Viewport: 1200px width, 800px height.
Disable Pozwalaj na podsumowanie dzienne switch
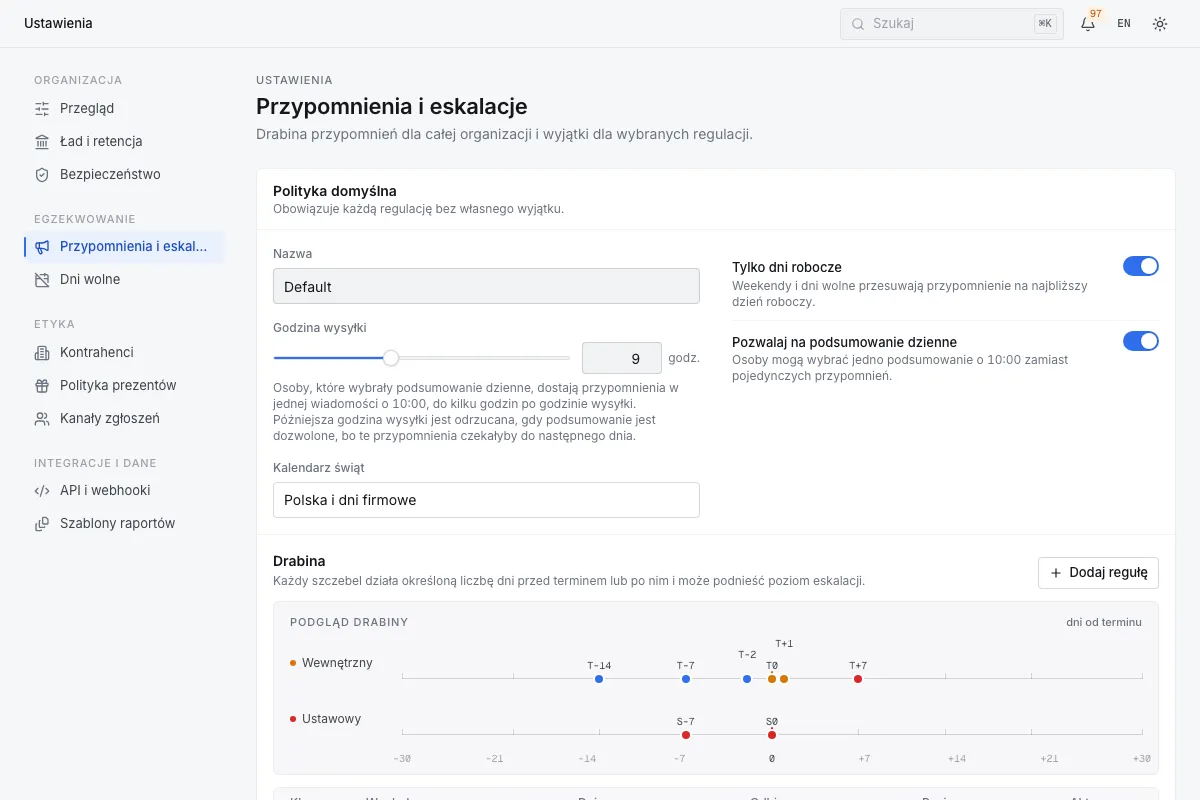point(1141,341)
